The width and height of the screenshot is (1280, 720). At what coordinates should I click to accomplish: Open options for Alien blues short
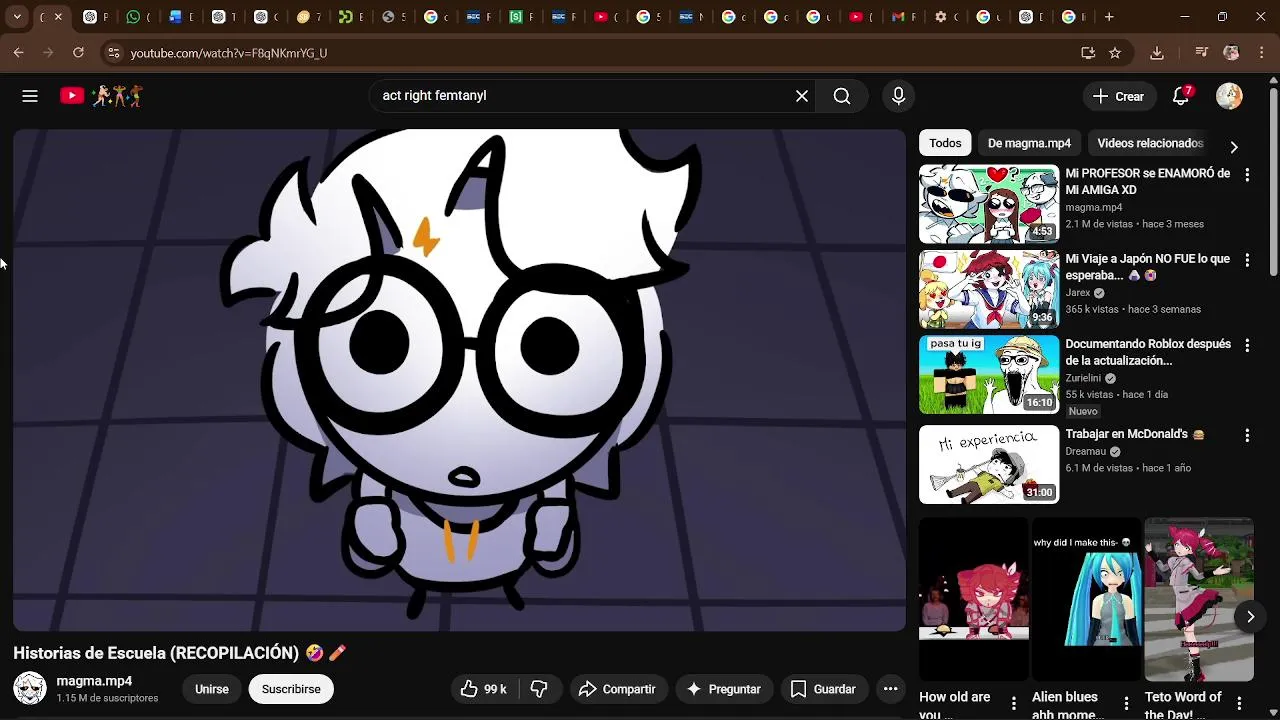[x=1126, y=703]
